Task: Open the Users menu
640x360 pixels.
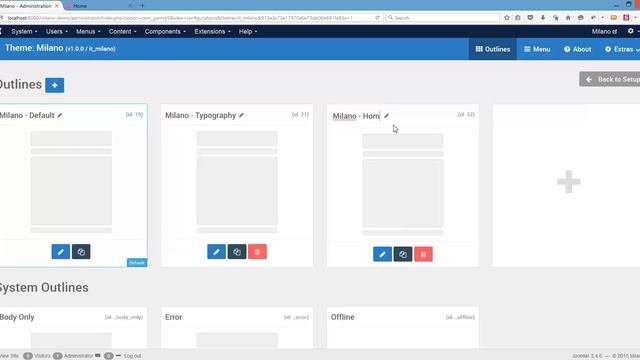Action: (x=57, y=31)
